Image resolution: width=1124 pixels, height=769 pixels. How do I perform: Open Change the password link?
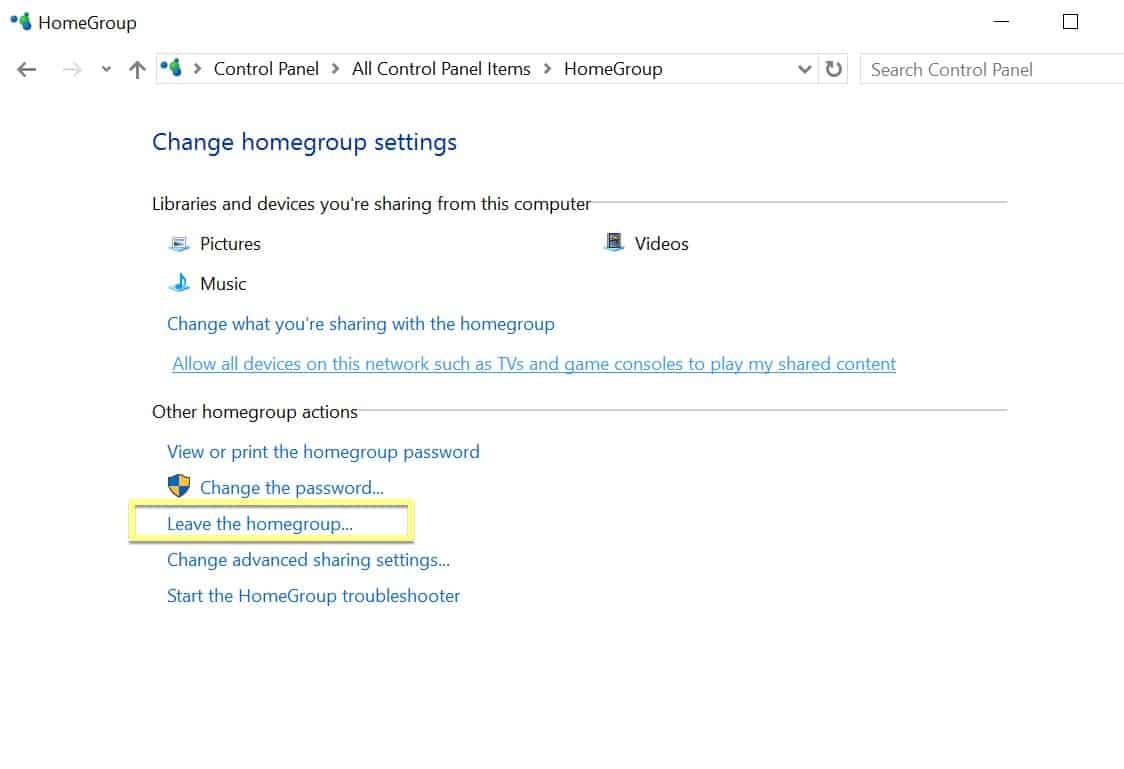coord(292,488)
